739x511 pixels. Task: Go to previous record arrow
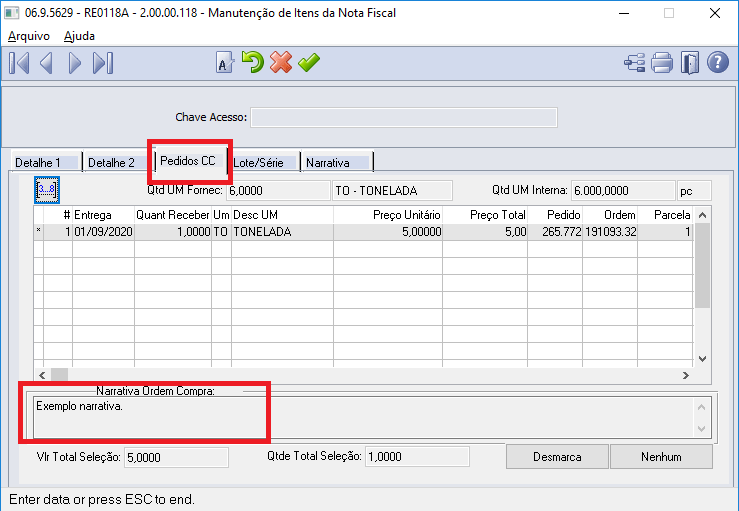coord(46,63)
